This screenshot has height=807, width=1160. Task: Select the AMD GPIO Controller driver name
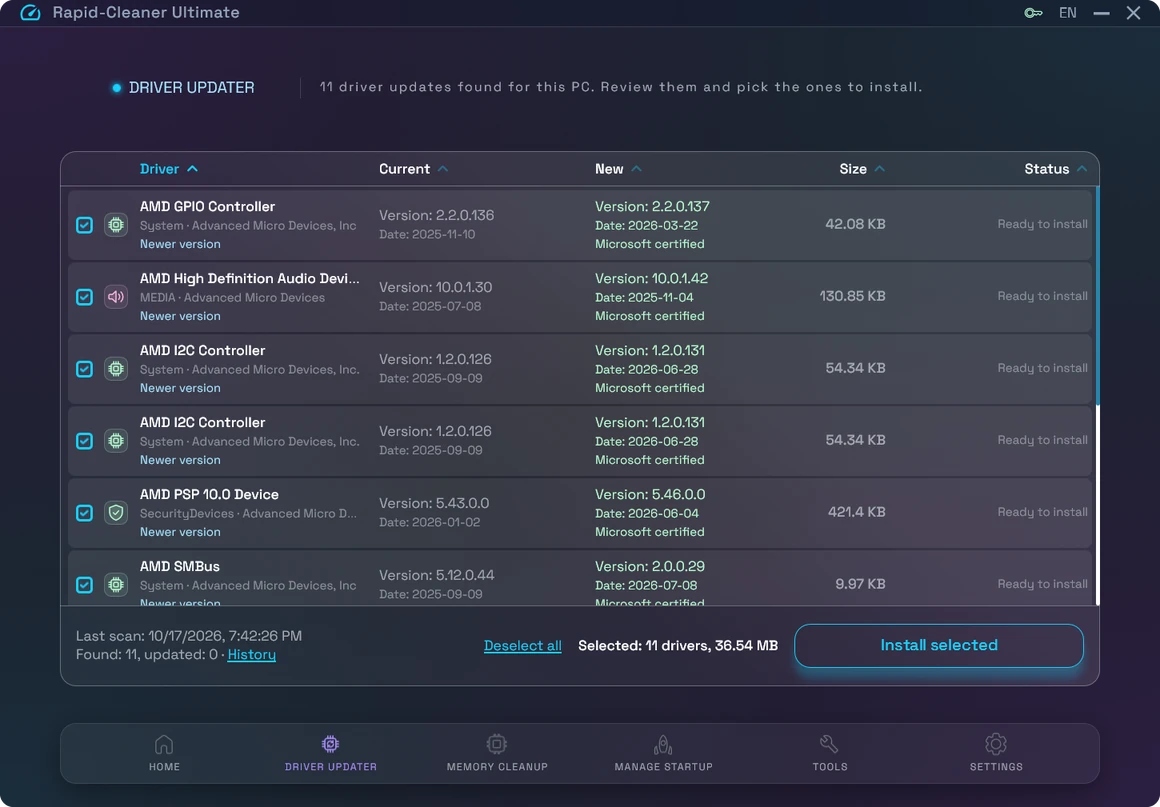(207, 206)
